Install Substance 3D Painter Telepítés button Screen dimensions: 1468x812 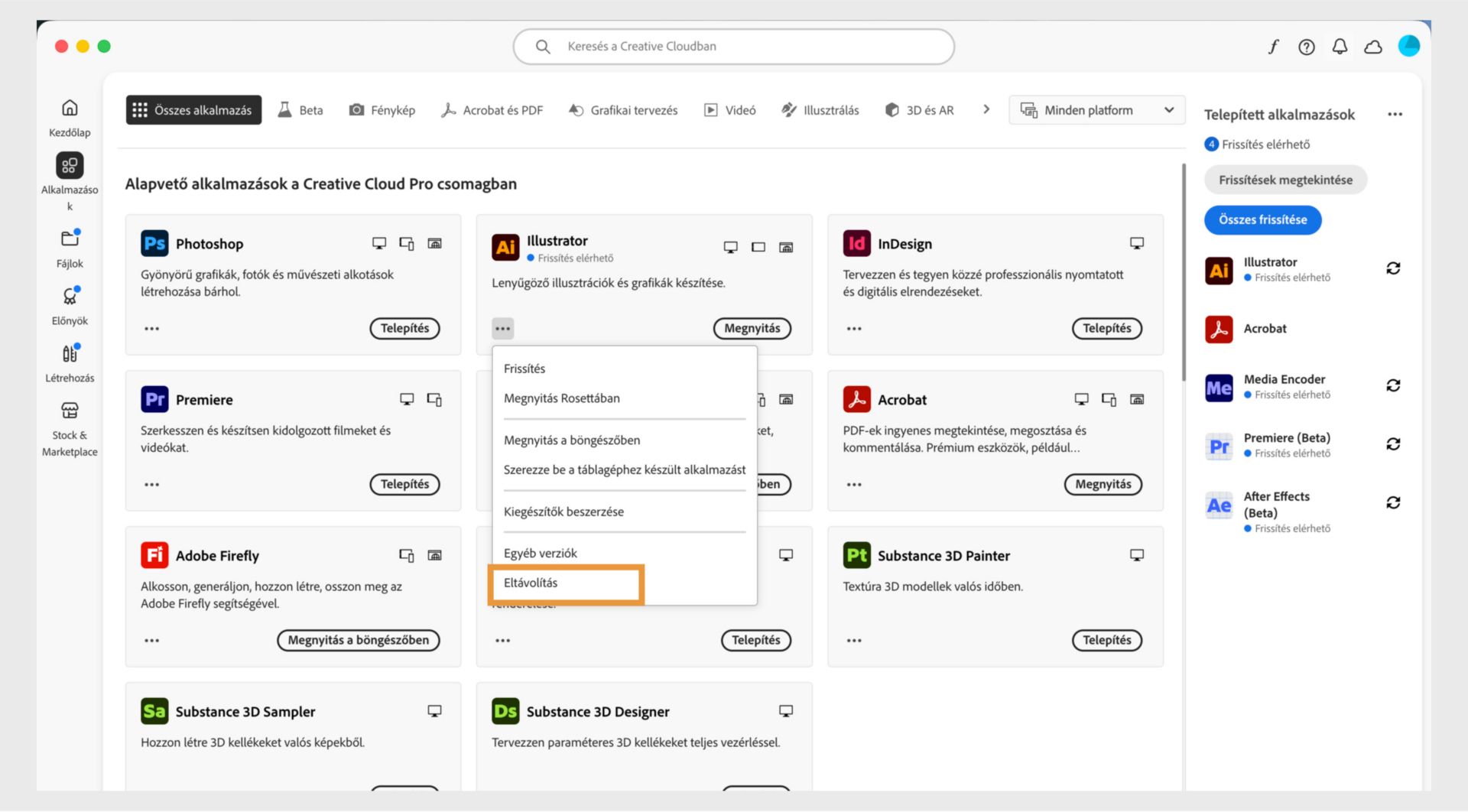click(1106, 641)
